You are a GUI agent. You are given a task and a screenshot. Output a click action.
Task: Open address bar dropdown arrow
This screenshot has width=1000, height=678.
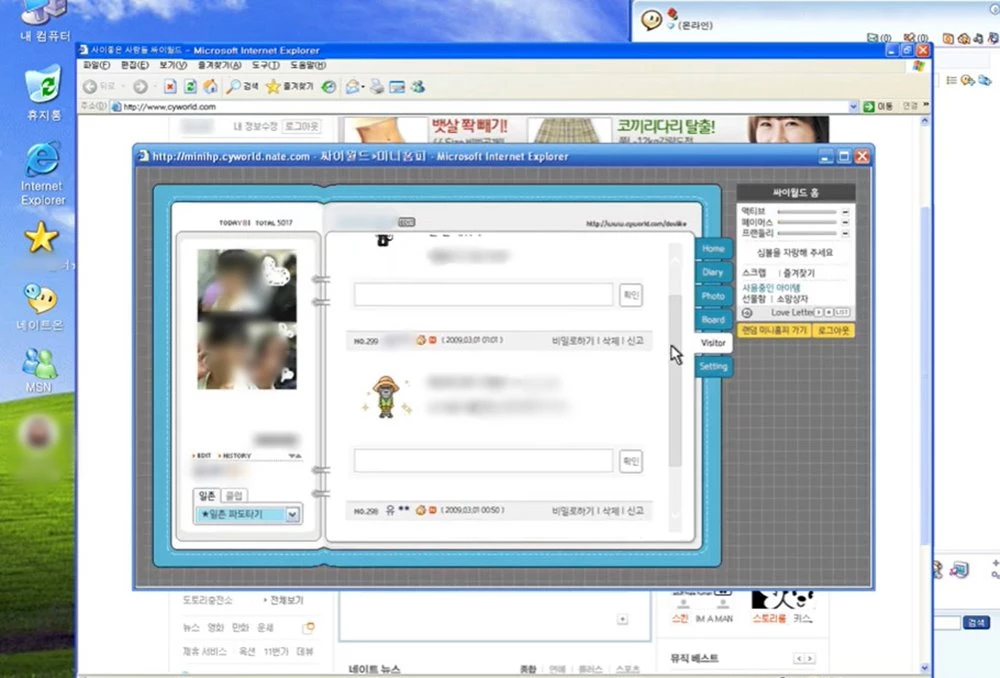853,107
